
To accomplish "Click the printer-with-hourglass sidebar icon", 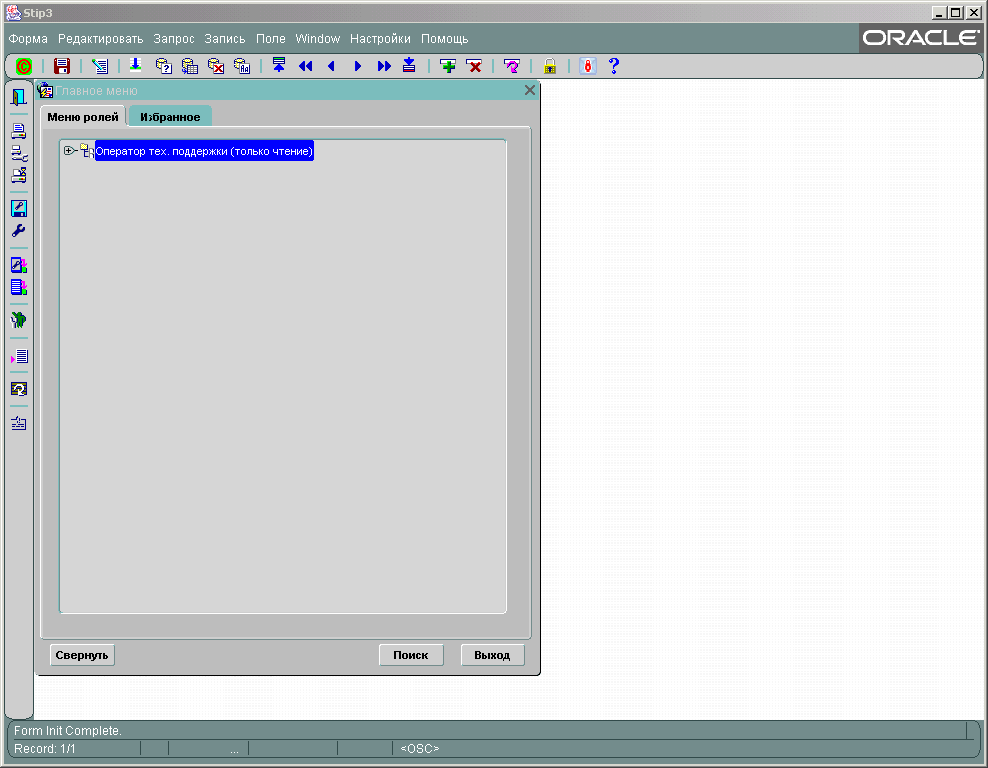I will pyautogui.click(x=19, y=175).
